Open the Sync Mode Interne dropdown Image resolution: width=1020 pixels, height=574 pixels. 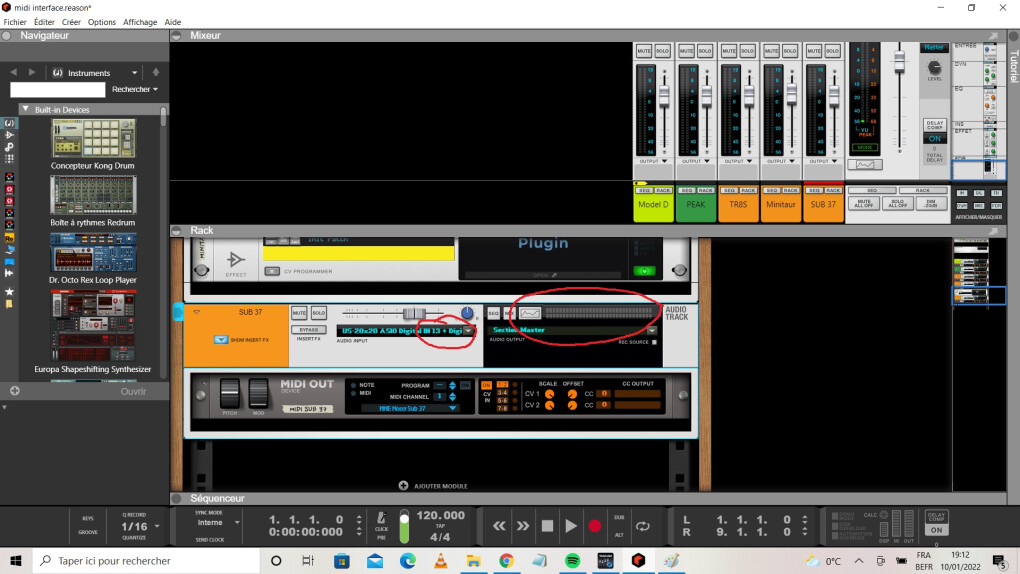[237, 523]
